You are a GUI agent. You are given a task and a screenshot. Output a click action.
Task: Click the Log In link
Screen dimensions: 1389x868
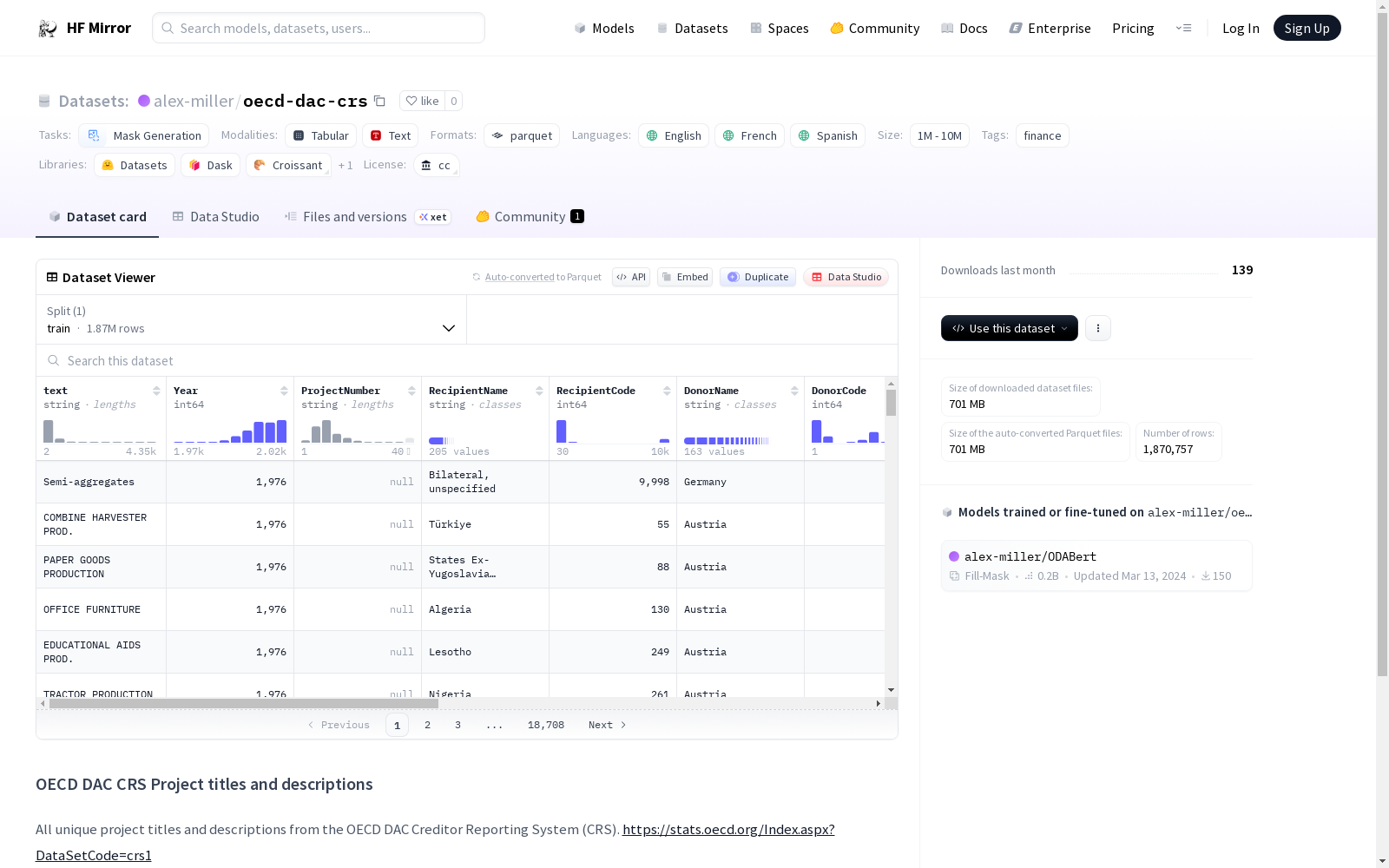1241,29
